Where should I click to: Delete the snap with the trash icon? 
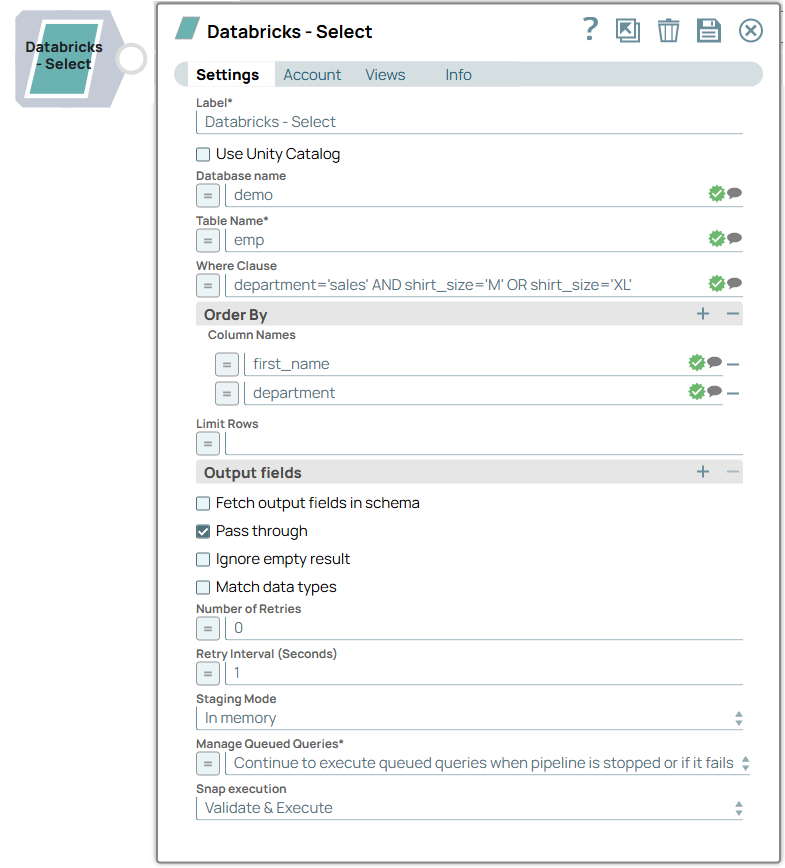tap(668, 31)
